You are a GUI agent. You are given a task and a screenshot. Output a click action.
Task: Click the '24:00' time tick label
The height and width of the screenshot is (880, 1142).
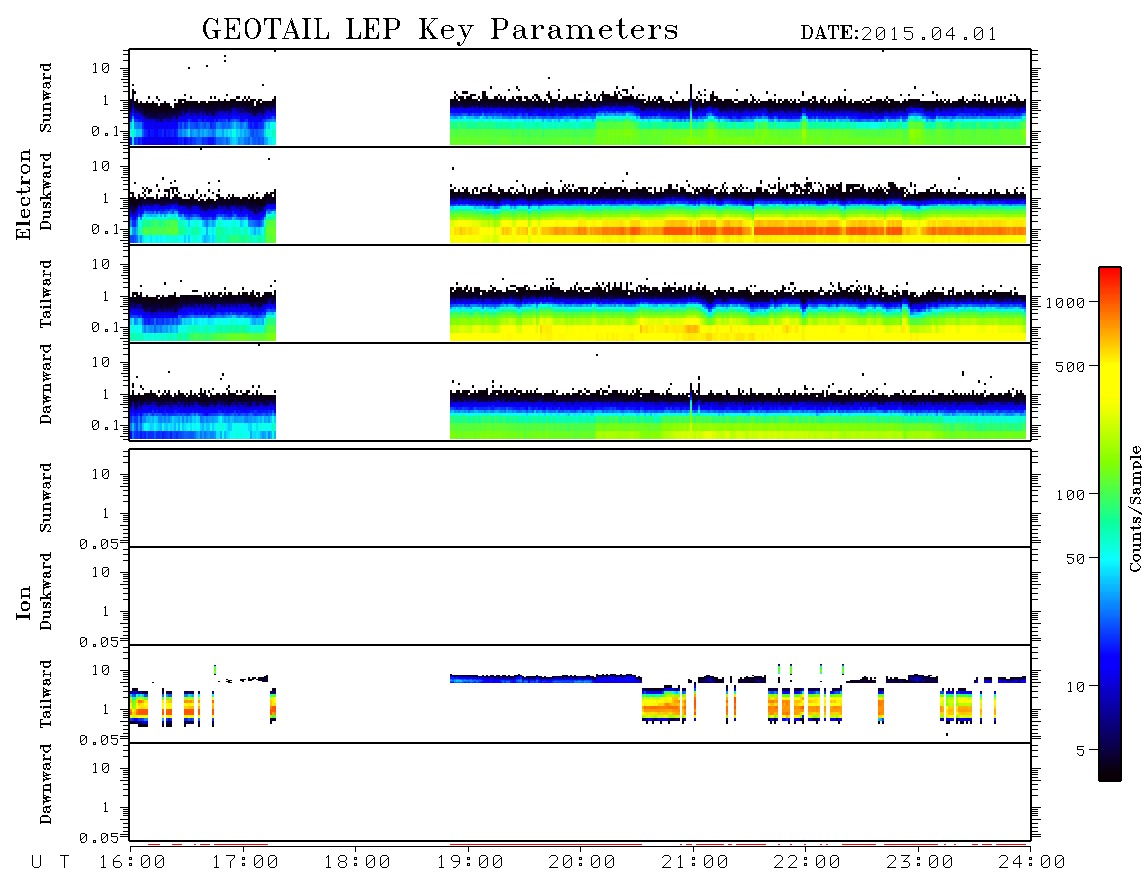(1032, 863)
